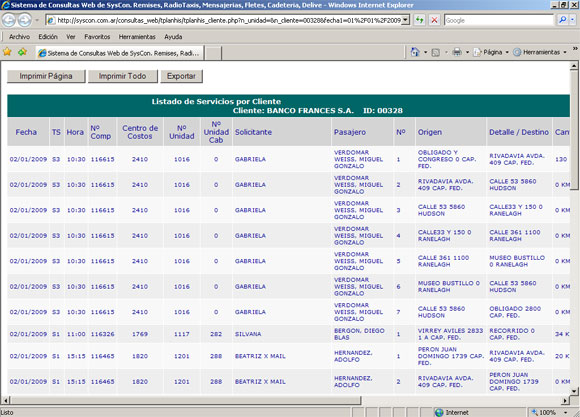Select the Sistema de Consultas Web tab
580x417 pixels.
tap(119, 53)
